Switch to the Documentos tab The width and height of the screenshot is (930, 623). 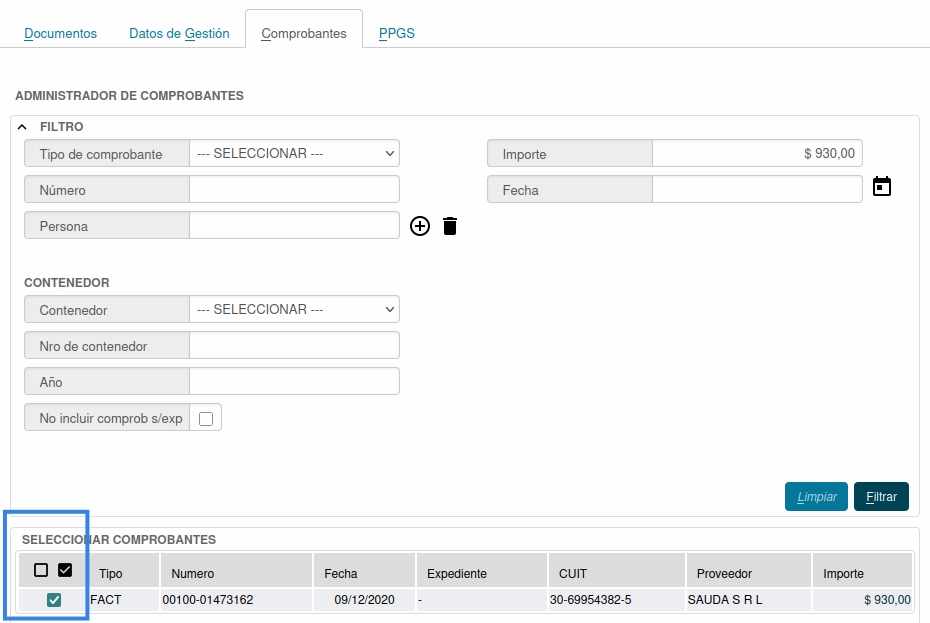tap(61, 33)
